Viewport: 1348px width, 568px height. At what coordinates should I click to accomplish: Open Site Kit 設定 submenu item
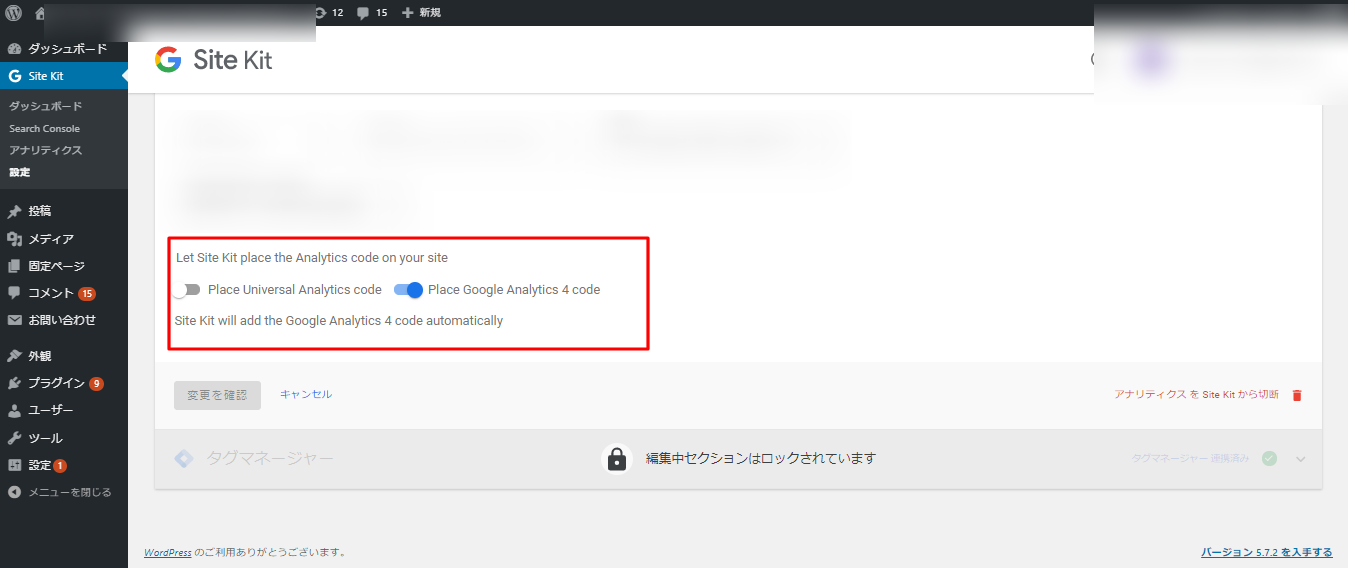click(x=20, y=172)
